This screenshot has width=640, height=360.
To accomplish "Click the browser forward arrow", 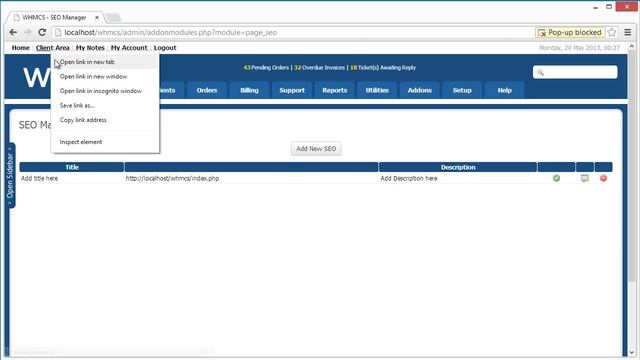I will tap(27, 32).
